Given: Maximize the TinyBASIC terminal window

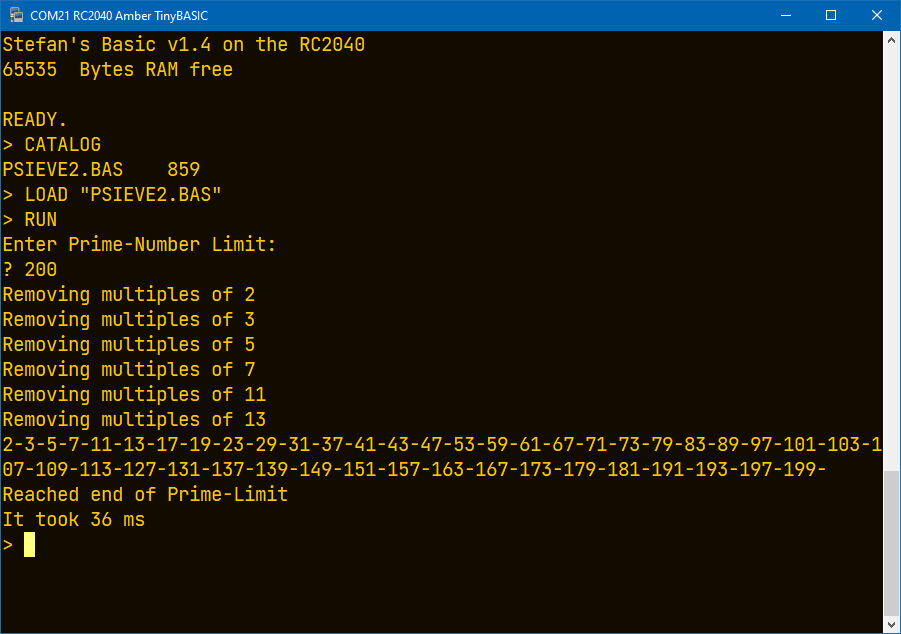Looking at the screenshot, I should (x=830, y=15).
